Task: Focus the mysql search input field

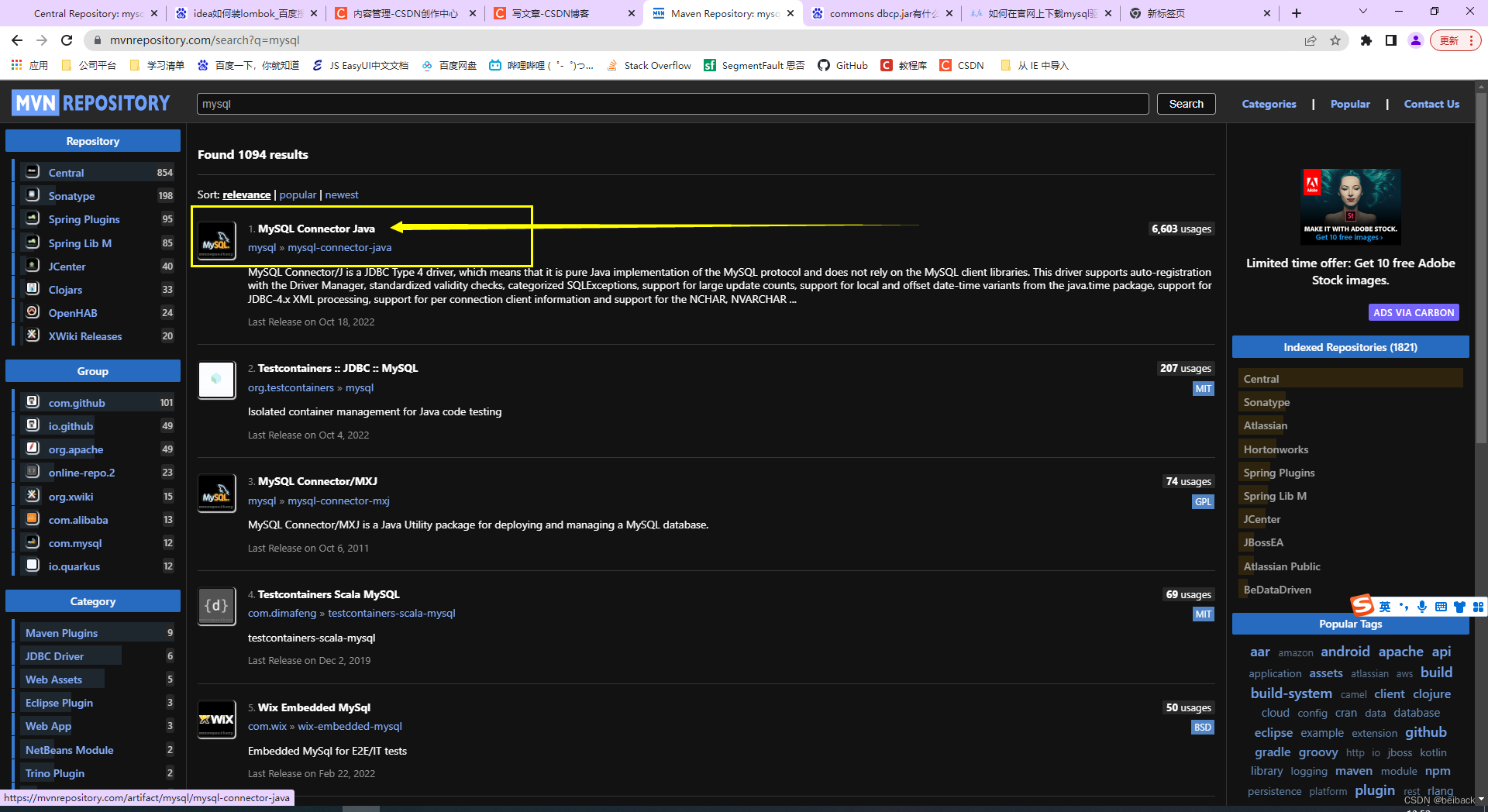Action: pyautogui.click(x=673, y=104)
